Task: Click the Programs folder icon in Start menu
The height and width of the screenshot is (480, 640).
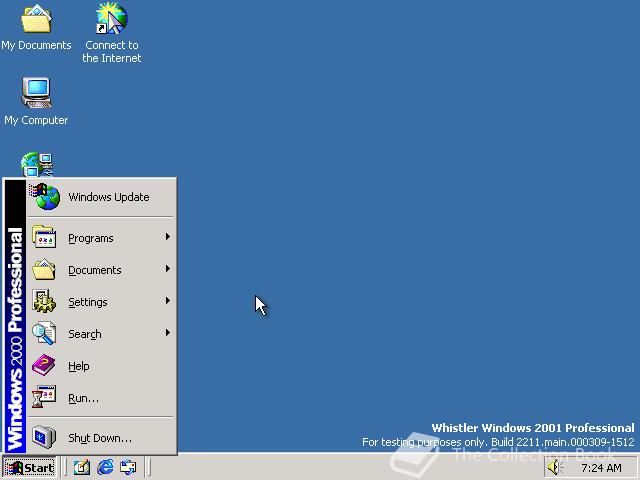Action: 44,237
